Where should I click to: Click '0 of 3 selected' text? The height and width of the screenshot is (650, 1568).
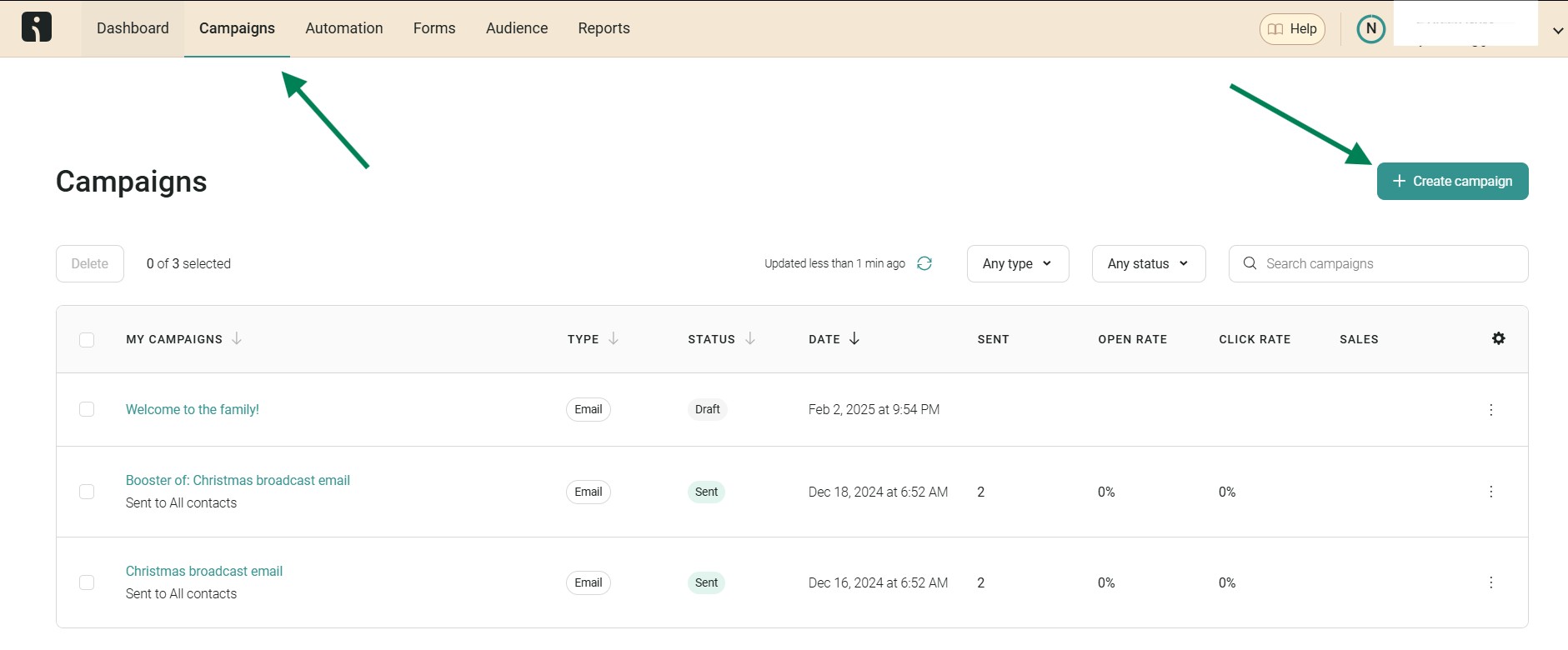188,263
